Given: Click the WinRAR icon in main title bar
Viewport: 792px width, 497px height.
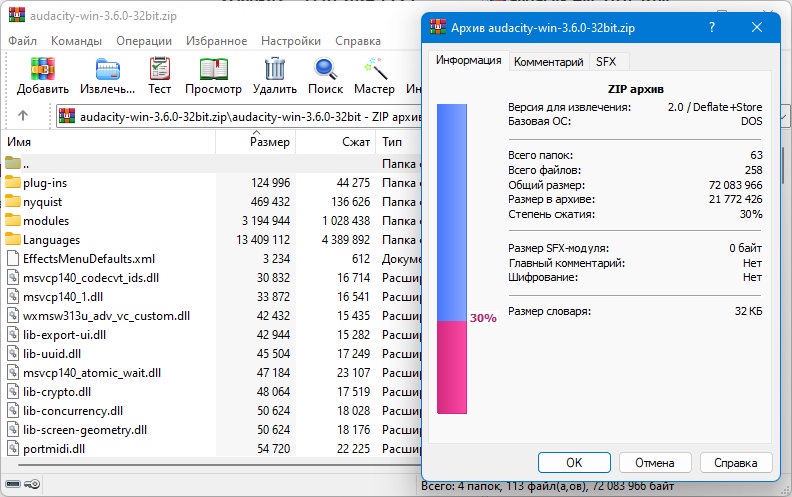Looking at the screenshot, I should (x=17, y=15).
